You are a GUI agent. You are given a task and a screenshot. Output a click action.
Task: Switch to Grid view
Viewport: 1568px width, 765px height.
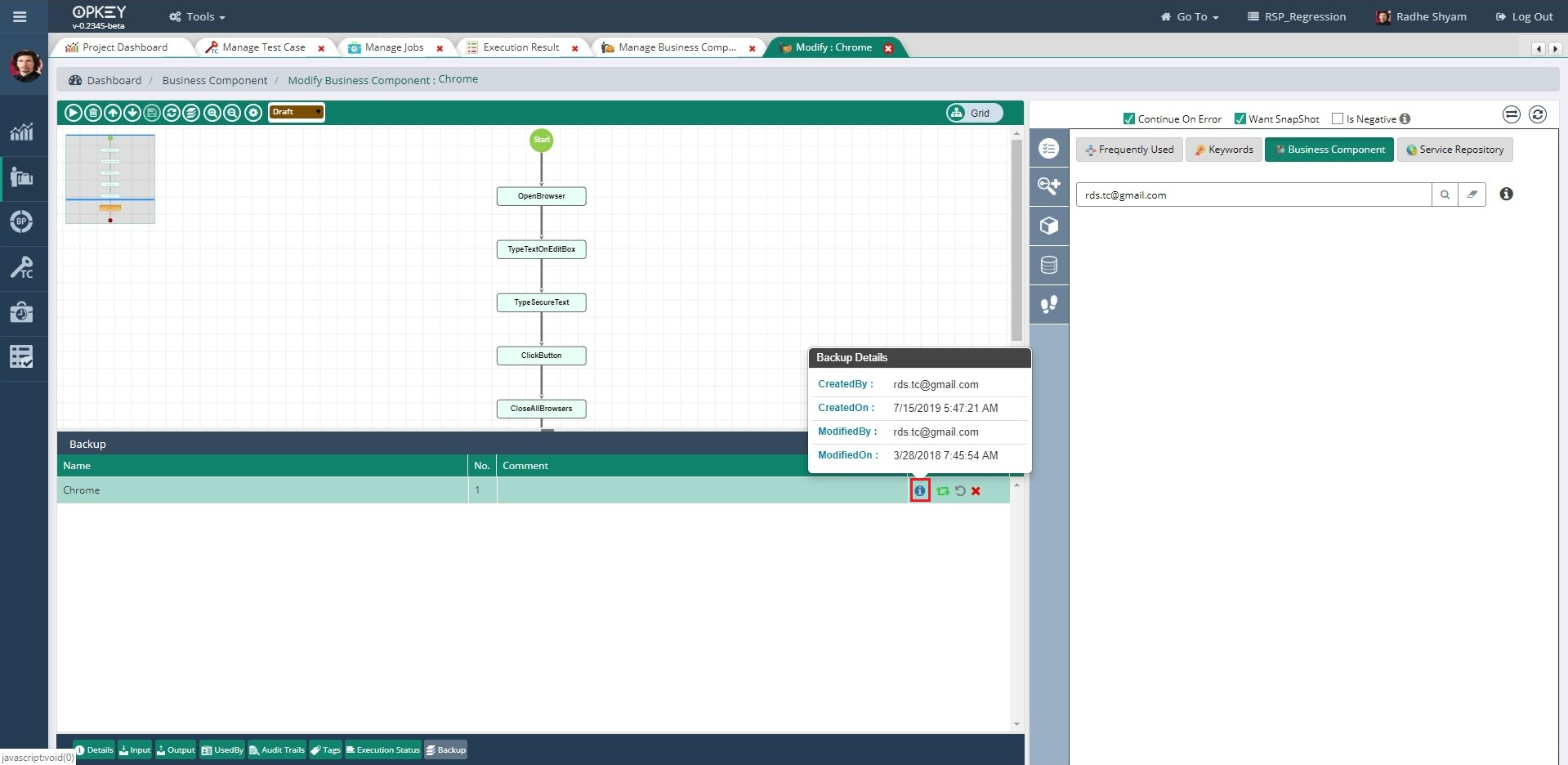974,113
